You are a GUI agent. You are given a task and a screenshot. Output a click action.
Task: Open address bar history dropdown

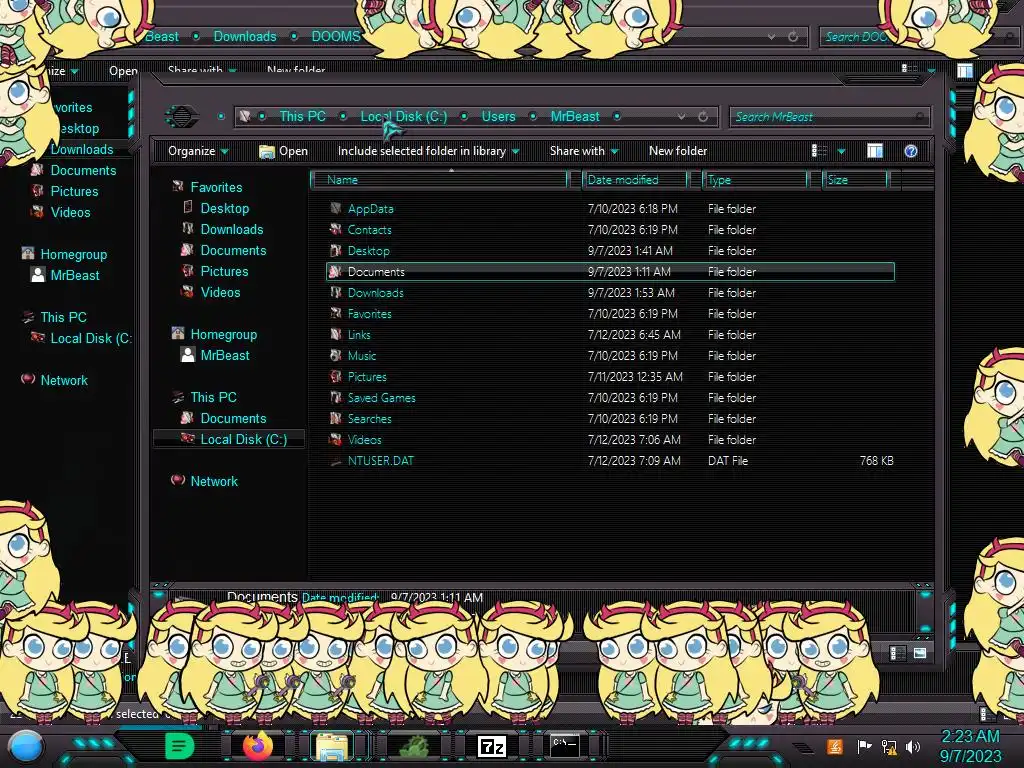pyautogui.click(x=681, y=117)
